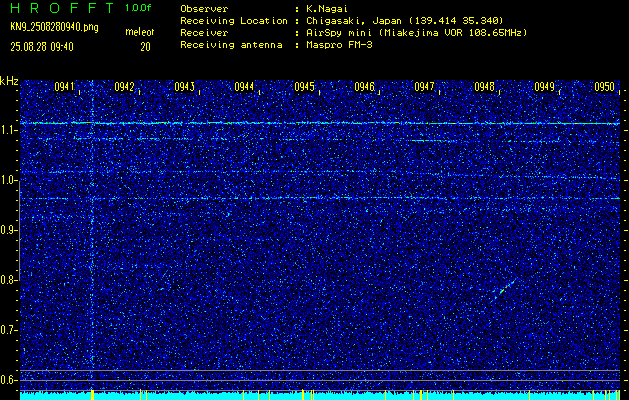Click the kHz axis unit label
Image resolution: width=629 pixels, height=400 pixels.
coord(9,81)
